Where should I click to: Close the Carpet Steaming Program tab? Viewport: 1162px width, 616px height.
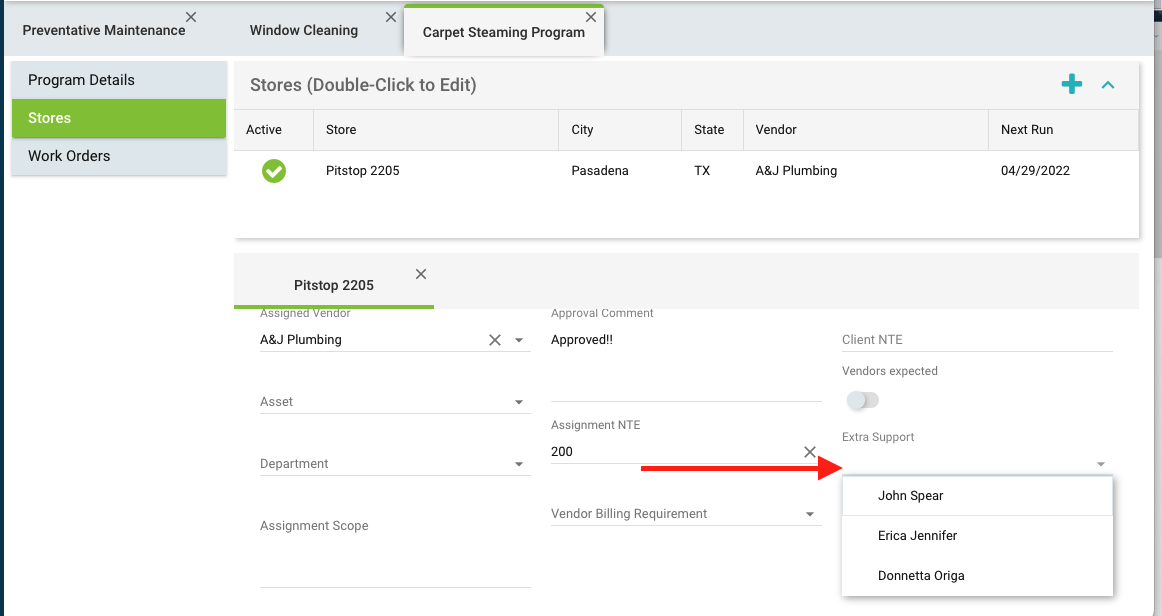pyautogui.click(x=591, y=17)
